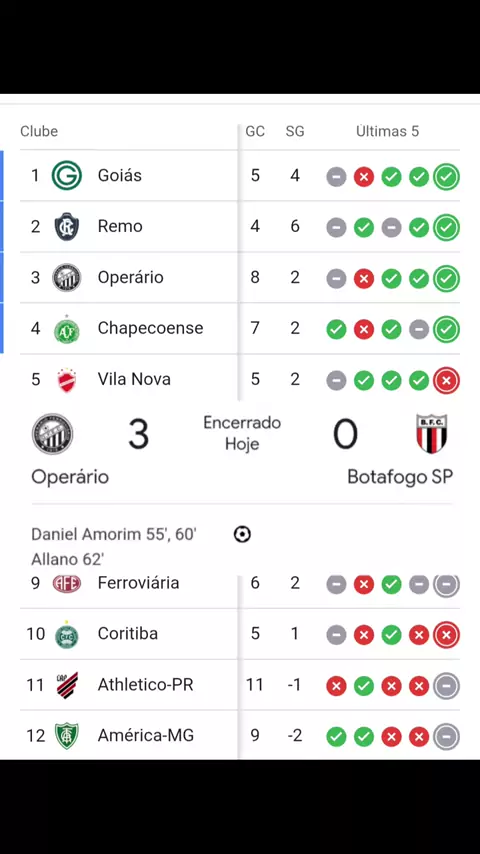Click the América-MG club crest icon

pyautogui.click(x=66, y=736)
